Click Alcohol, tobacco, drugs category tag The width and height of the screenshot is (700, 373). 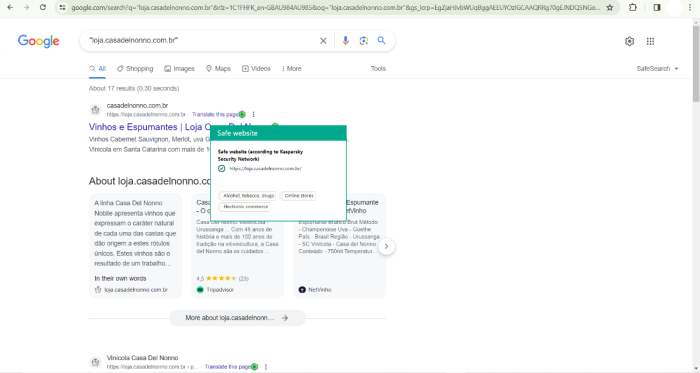pyautogui.click(x=248, y=196)
